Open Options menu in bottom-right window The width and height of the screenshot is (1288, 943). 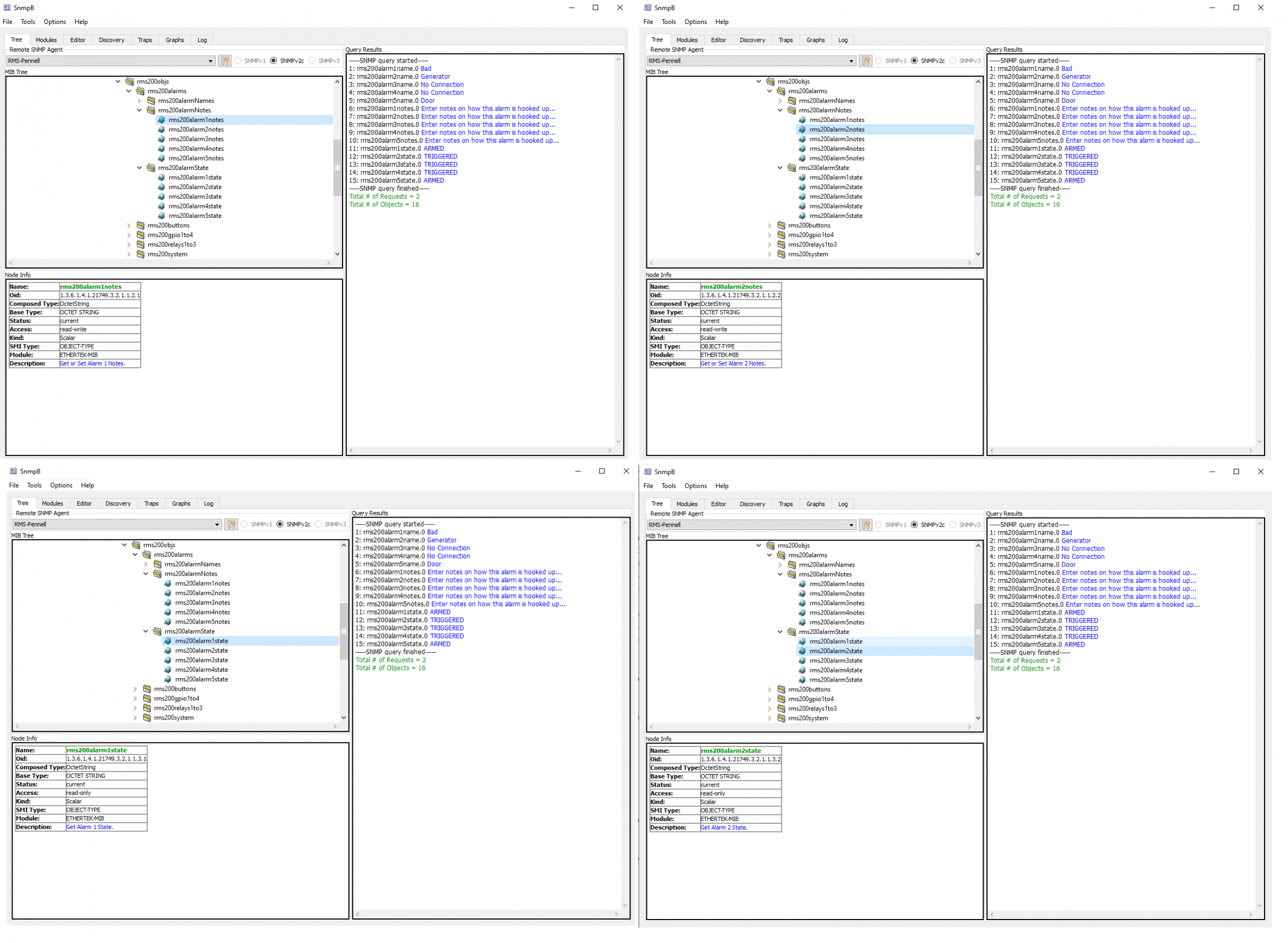click(x=695, y=486)
